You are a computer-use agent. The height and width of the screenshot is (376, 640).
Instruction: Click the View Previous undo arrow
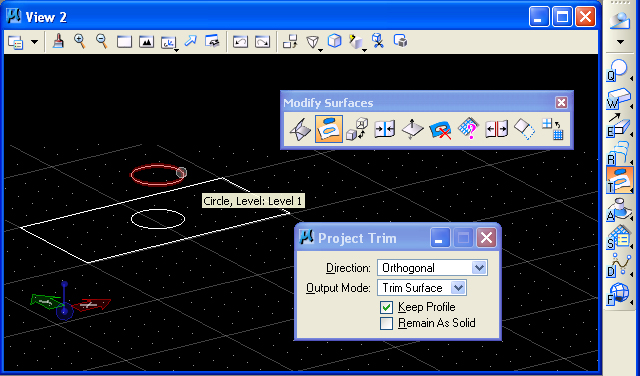coord(240,42)
